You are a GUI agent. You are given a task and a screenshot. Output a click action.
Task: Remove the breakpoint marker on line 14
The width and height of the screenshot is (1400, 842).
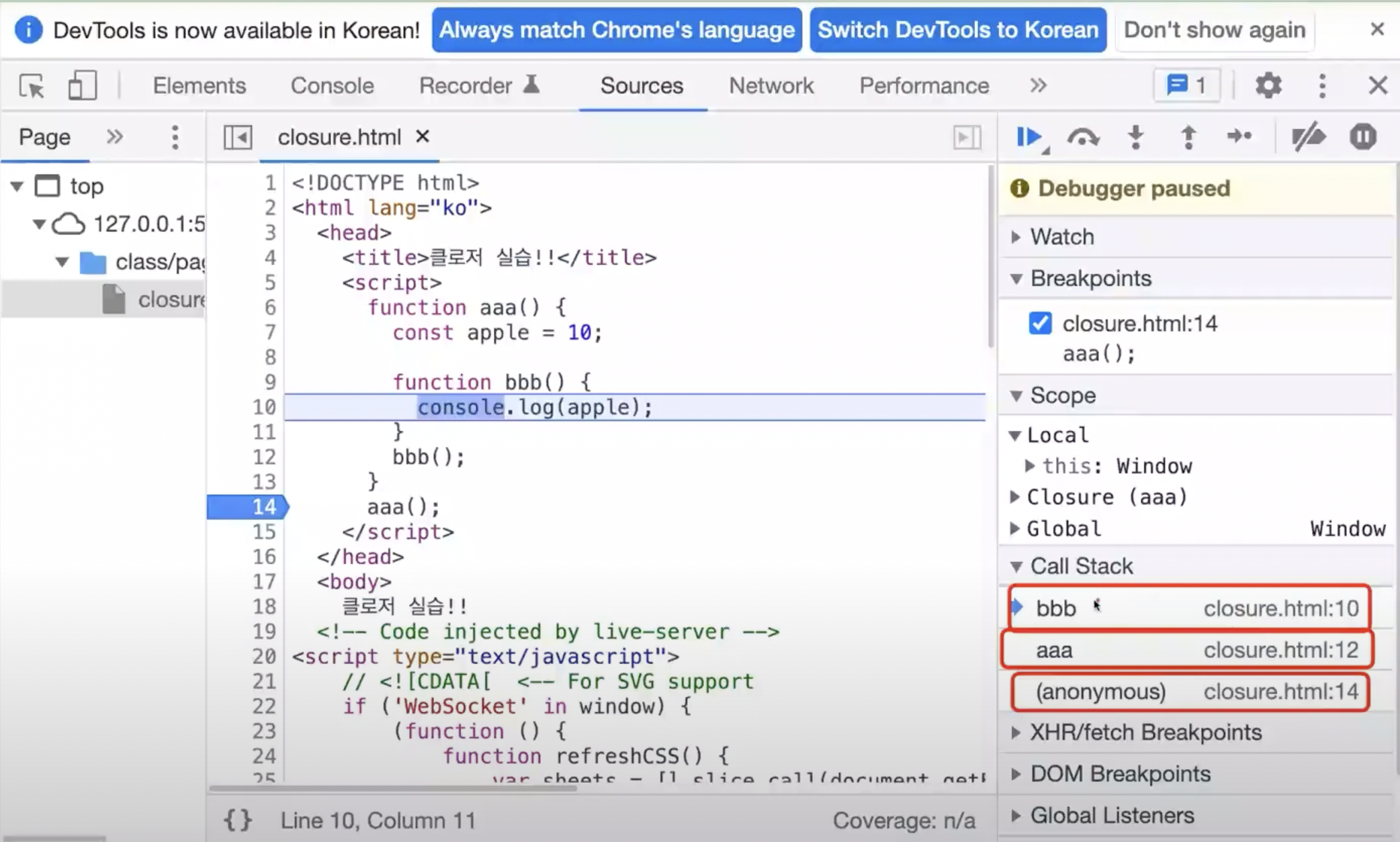[x=247, y=507]
